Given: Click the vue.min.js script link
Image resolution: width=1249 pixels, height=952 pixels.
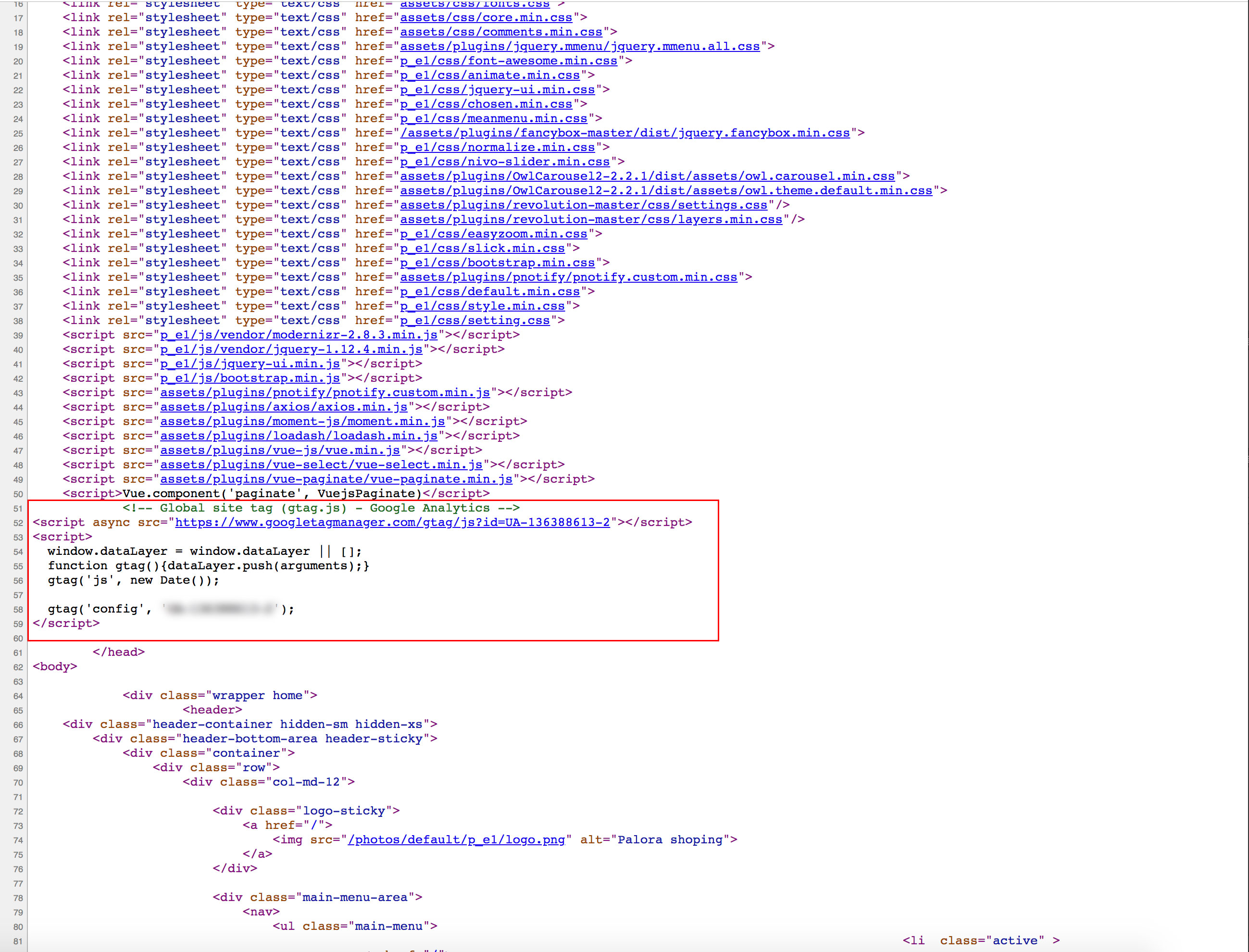Looking at the screenshot, I should pos(281,450).
